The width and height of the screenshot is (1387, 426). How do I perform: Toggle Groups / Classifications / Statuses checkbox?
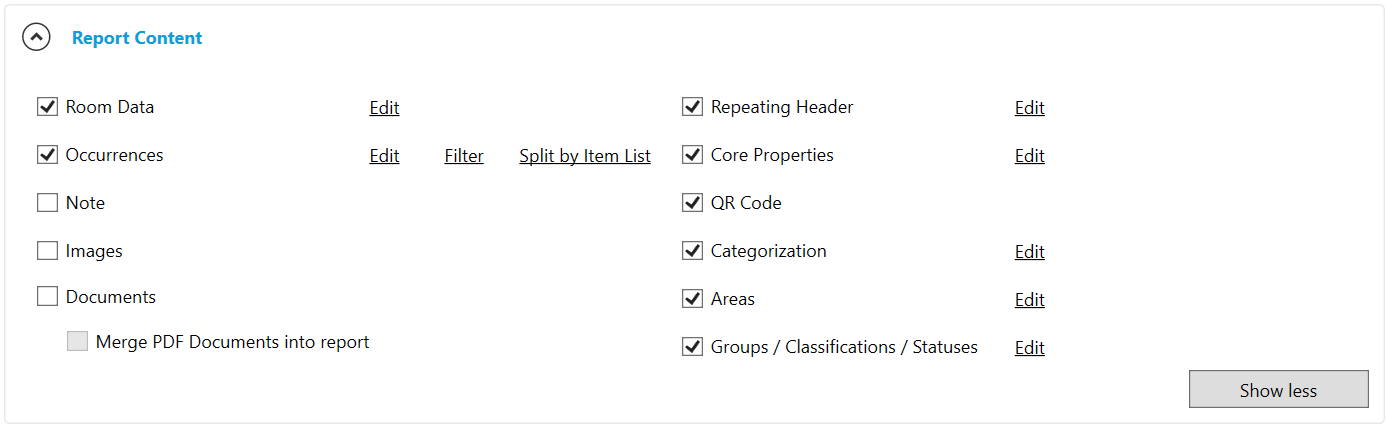692,347
